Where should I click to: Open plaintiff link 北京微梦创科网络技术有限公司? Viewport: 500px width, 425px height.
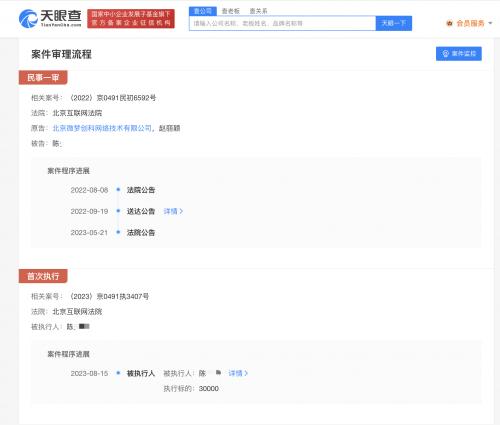[102, 128]
